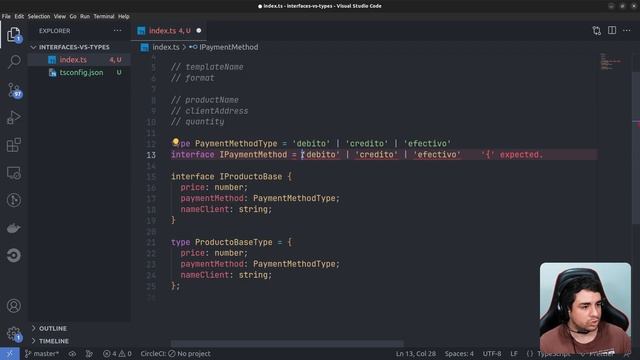
Task: Open the Run menu
Action: pos(85,16)
